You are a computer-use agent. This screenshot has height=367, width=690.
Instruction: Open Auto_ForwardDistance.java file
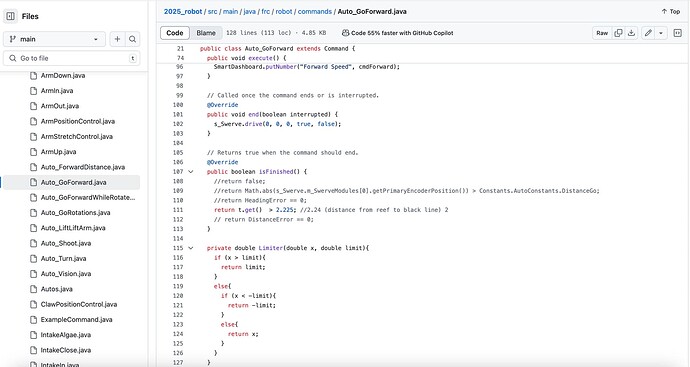pos(83,167)
